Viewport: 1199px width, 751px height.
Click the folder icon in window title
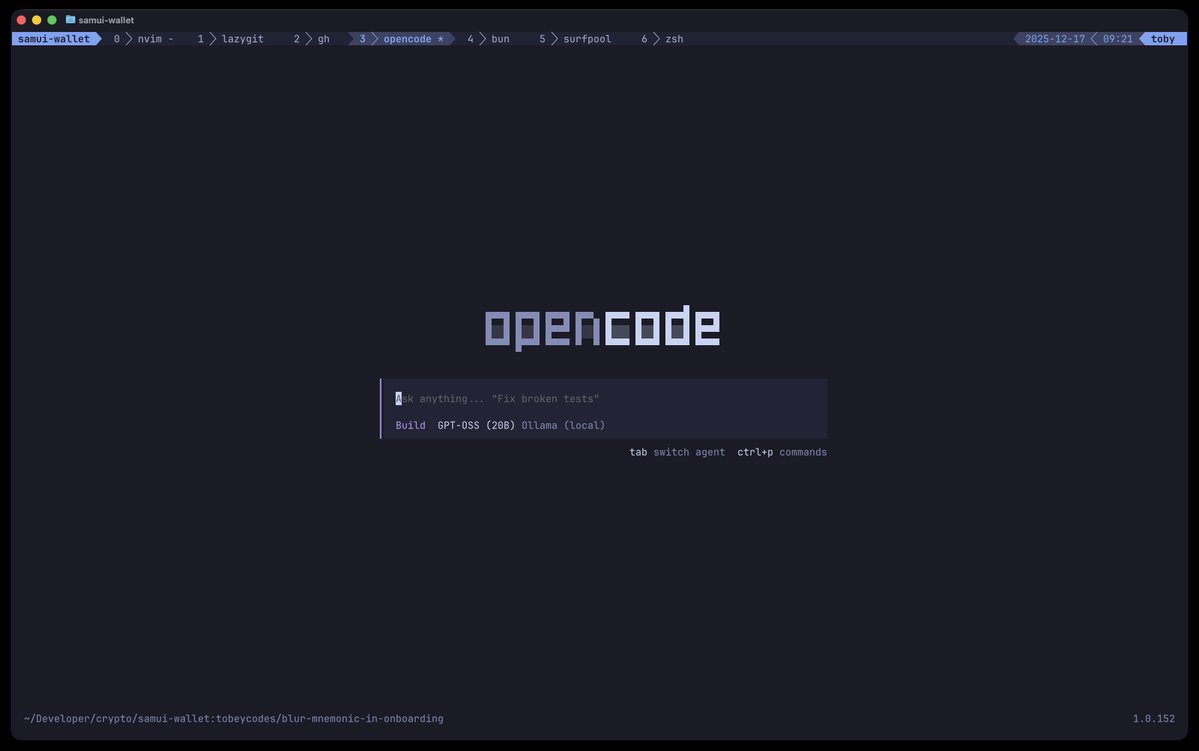click(70, 20)
